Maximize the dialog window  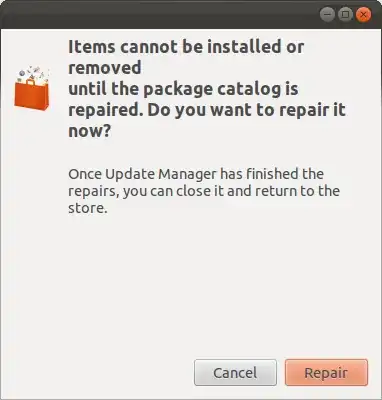pyautogui.click(x=345, y=15)
